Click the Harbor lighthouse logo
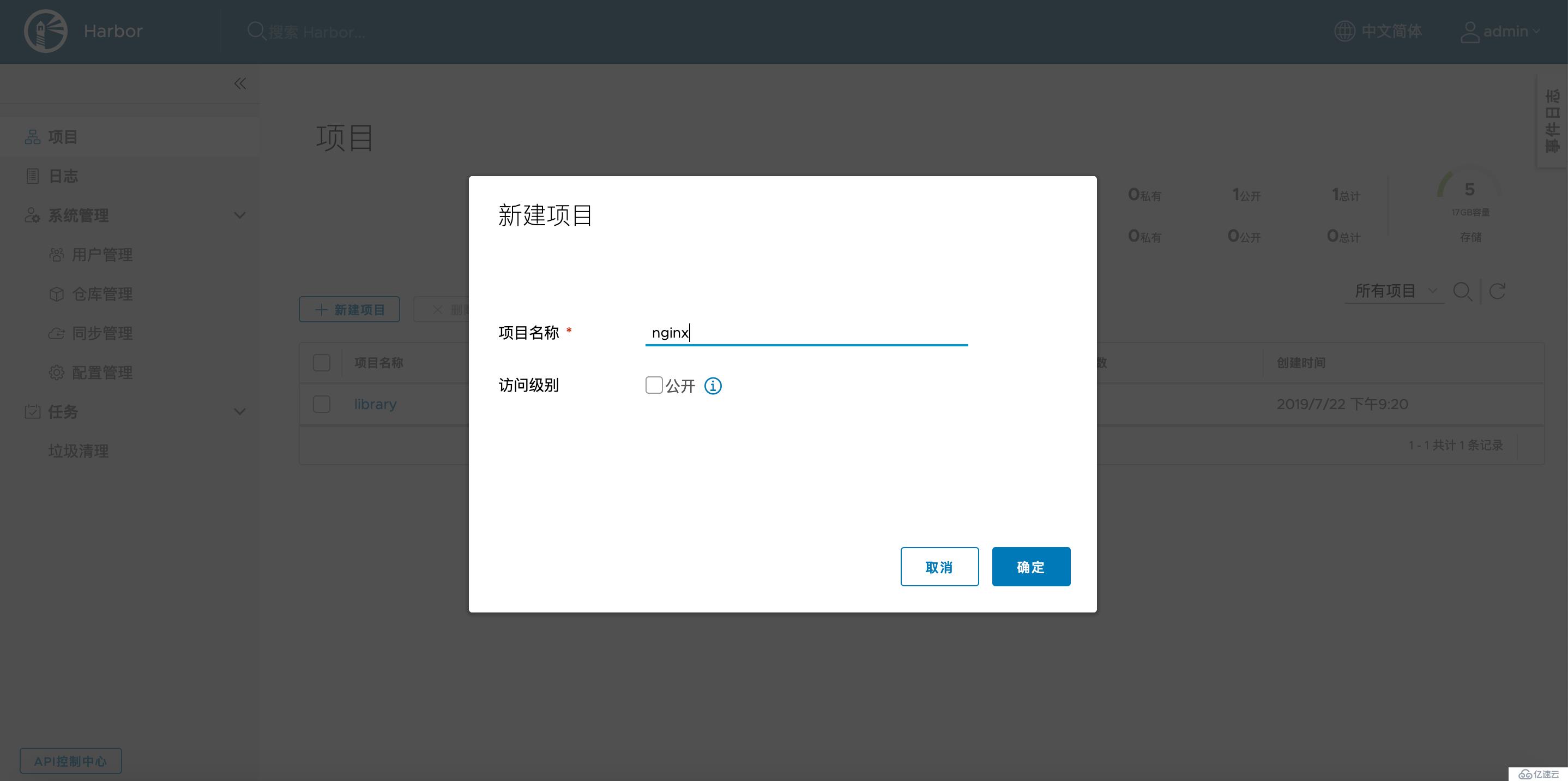This screenshot has height=781, width=1568. click(x=46, y=31)
